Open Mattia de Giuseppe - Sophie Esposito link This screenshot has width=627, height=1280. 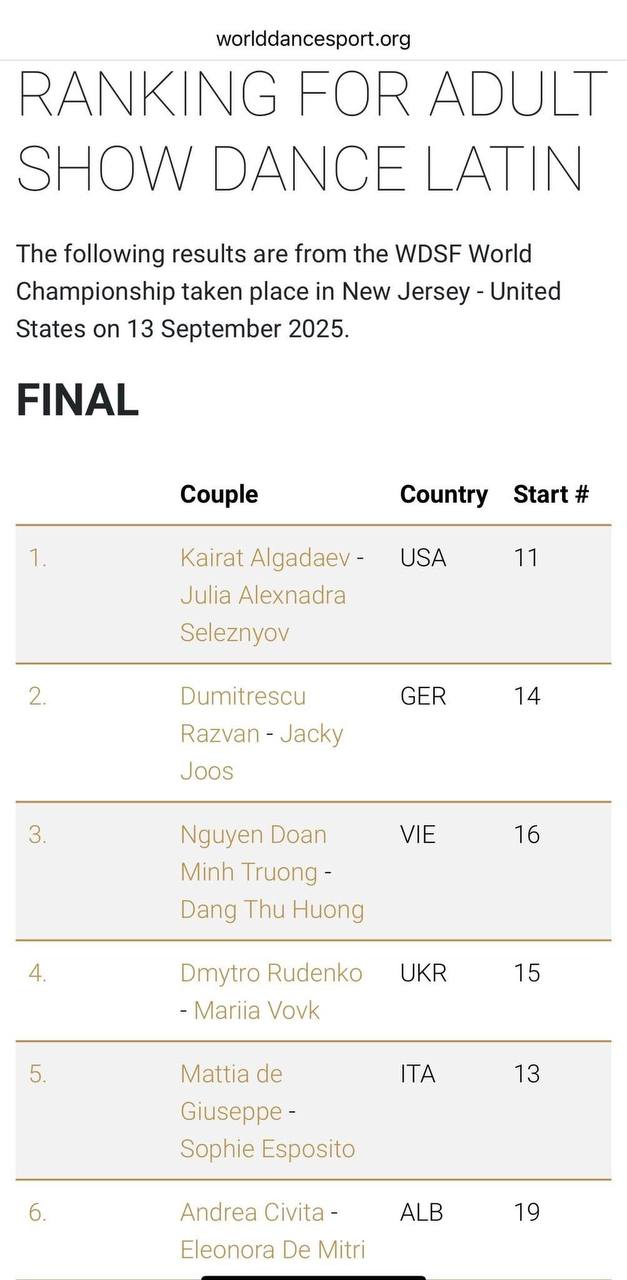pos(267,1111)
